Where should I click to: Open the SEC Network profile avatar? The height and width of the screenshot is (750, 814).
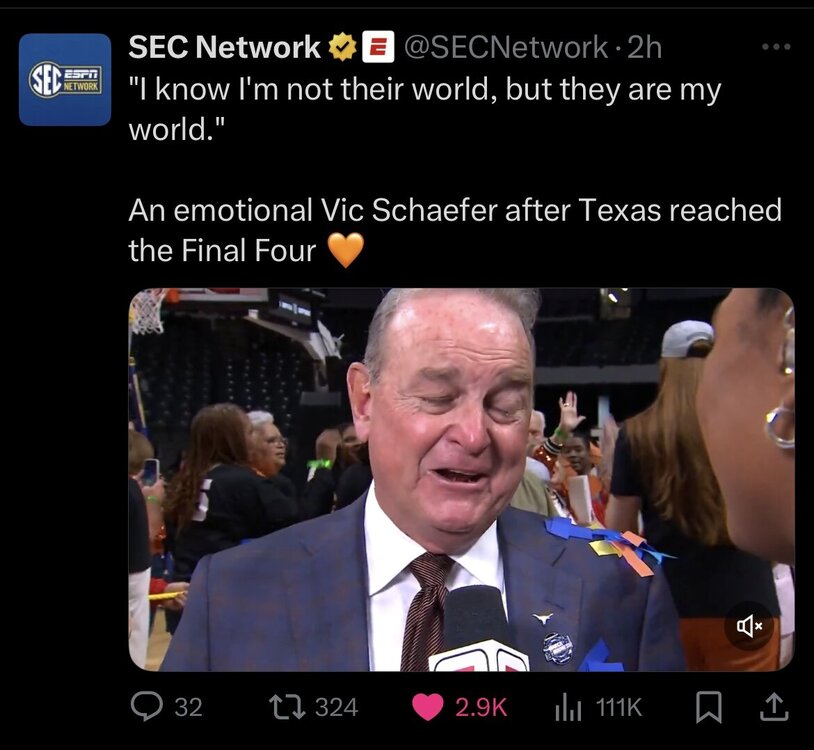65,80
